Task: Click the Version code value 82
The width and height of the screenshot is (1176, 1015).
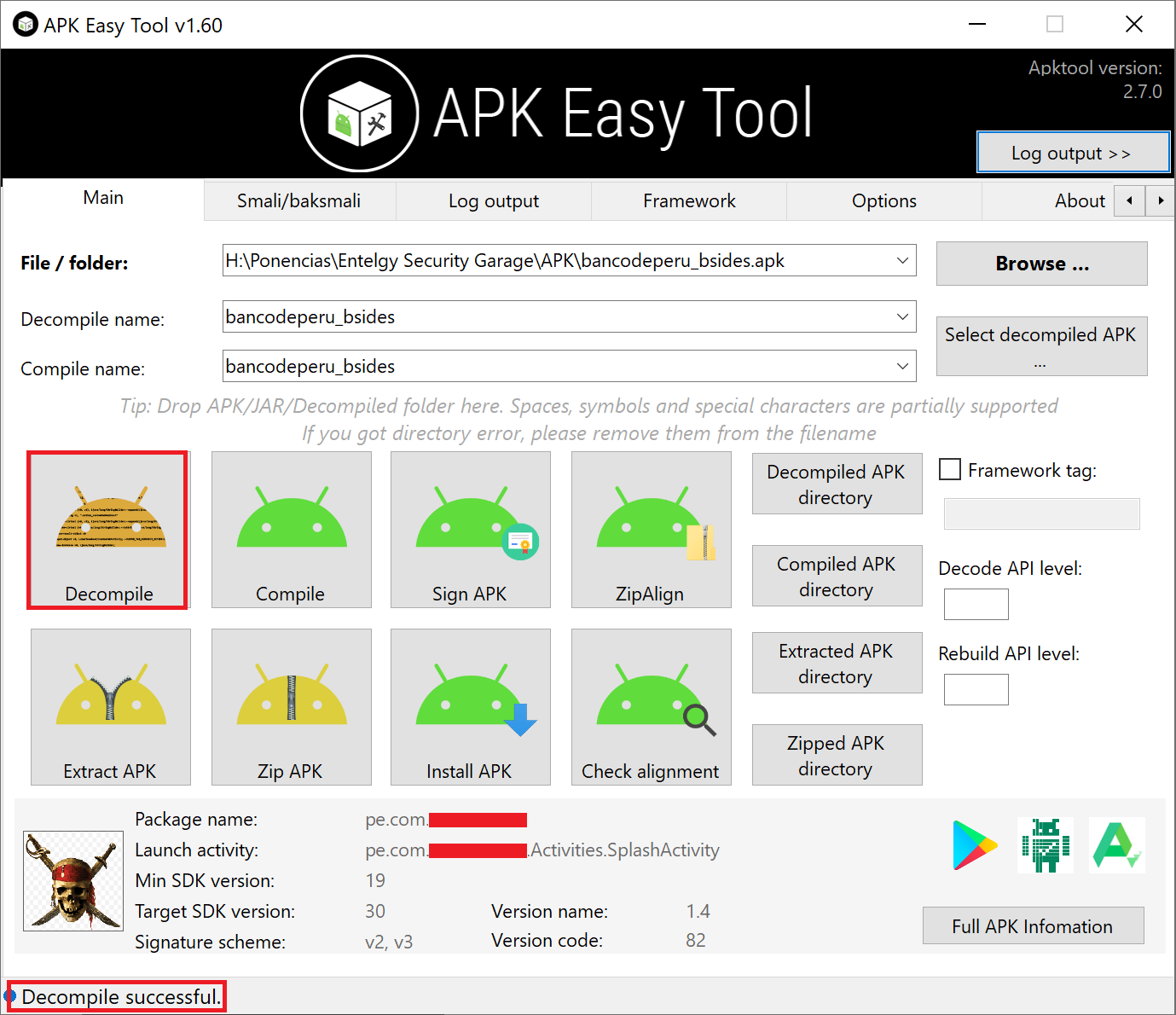Action: 696,940
